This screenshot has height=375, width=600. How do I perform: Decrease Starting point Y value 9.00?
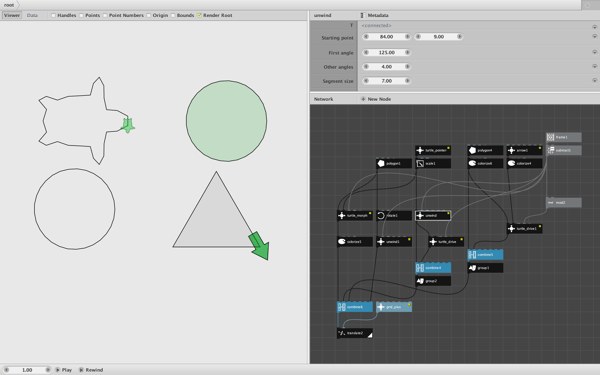(418, 37)
